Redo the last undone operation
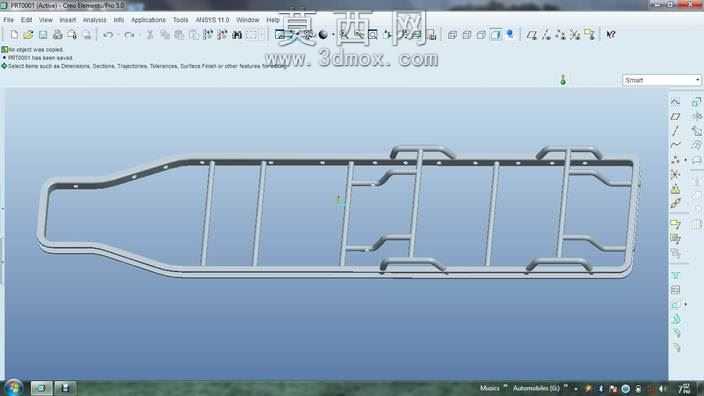 129,35
